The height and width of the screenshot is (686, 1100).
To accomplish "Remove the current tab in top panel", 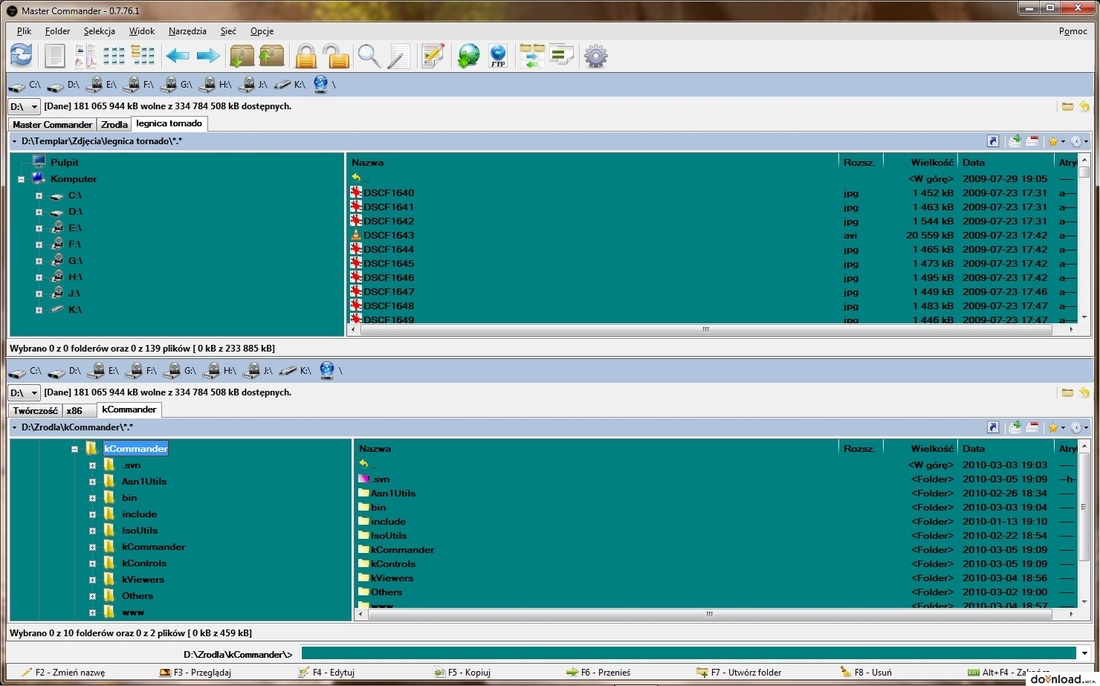I will (1032, 141).
